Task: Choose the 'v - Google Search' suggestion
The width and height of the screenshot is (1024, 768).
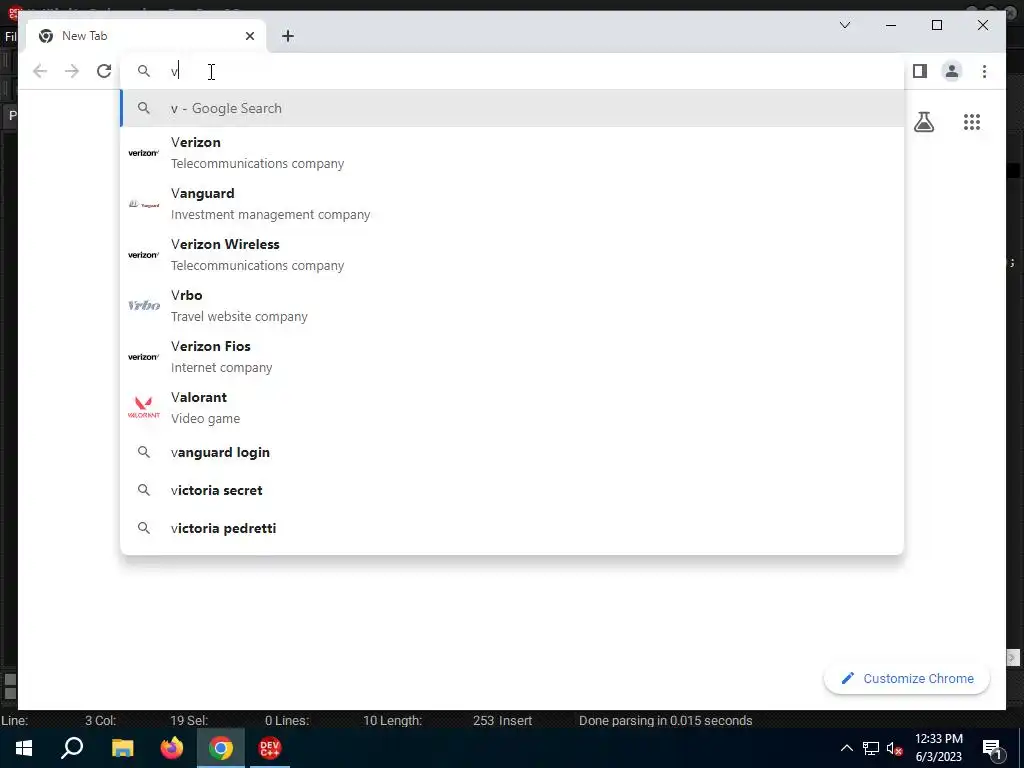Action: [x=512, y=108]
